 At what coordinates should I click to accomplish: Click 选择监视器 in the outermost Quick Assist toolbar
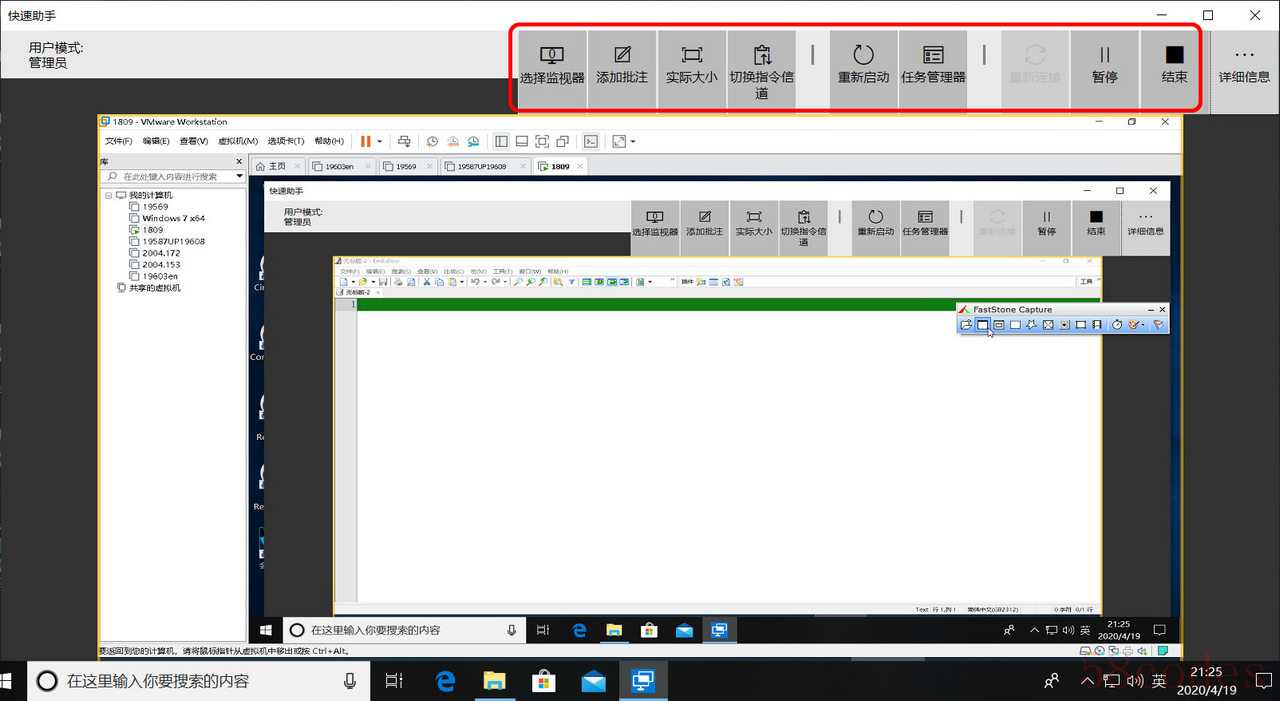(552, 65)
